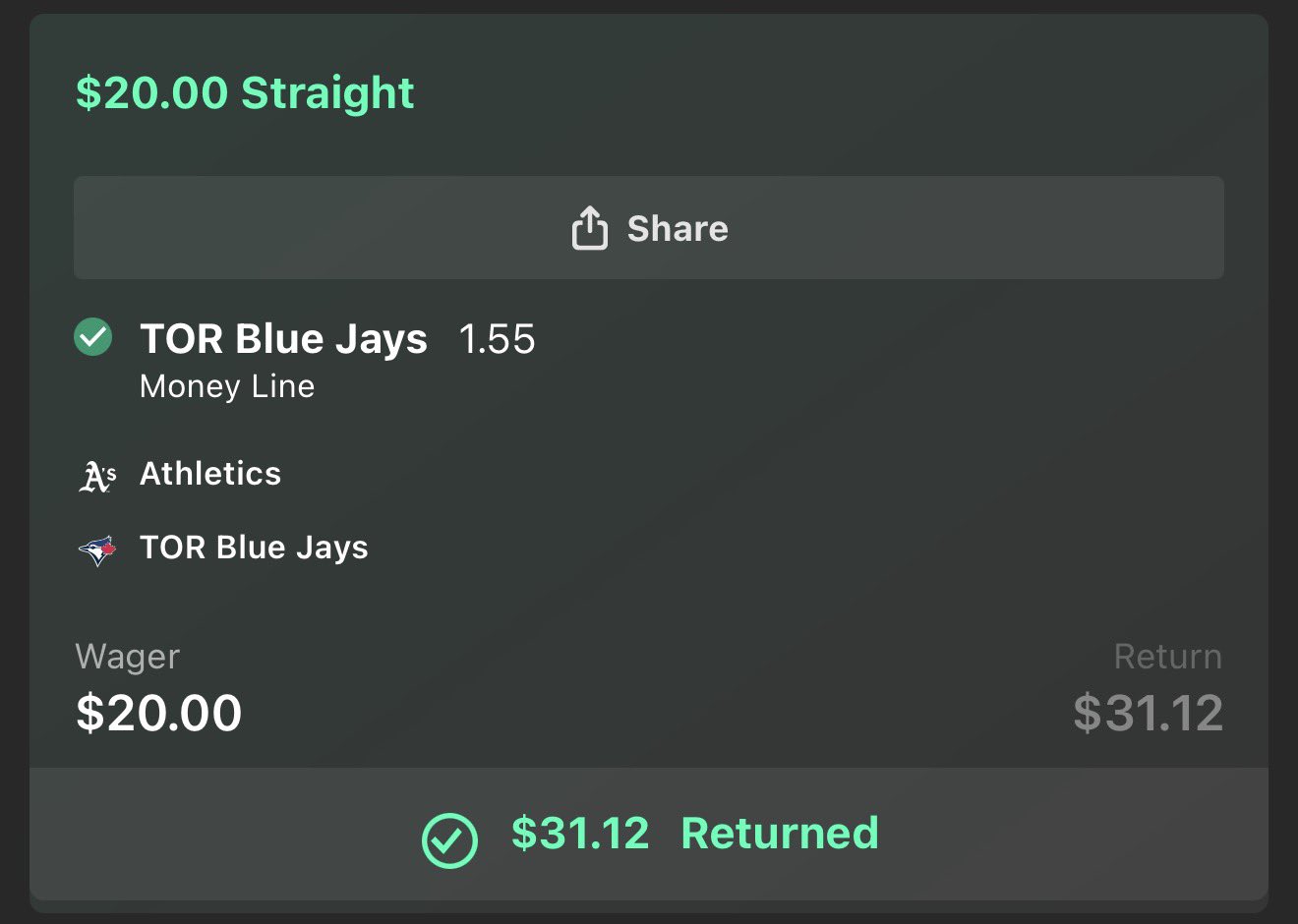Click the 1.55 odds value
The height and width of the screenshot is (924, 1298).
click(497, 339)
